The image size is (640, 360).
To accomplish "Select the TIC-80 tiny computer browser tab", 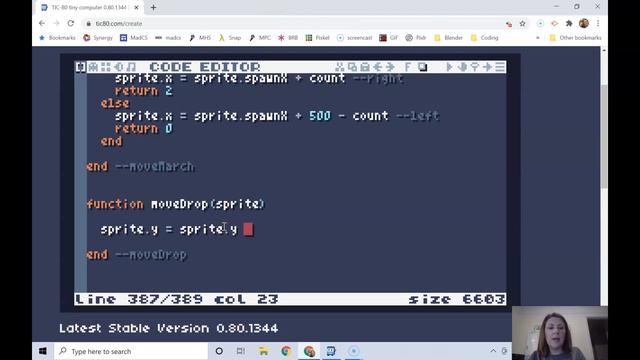I will (x=89, y=7).
